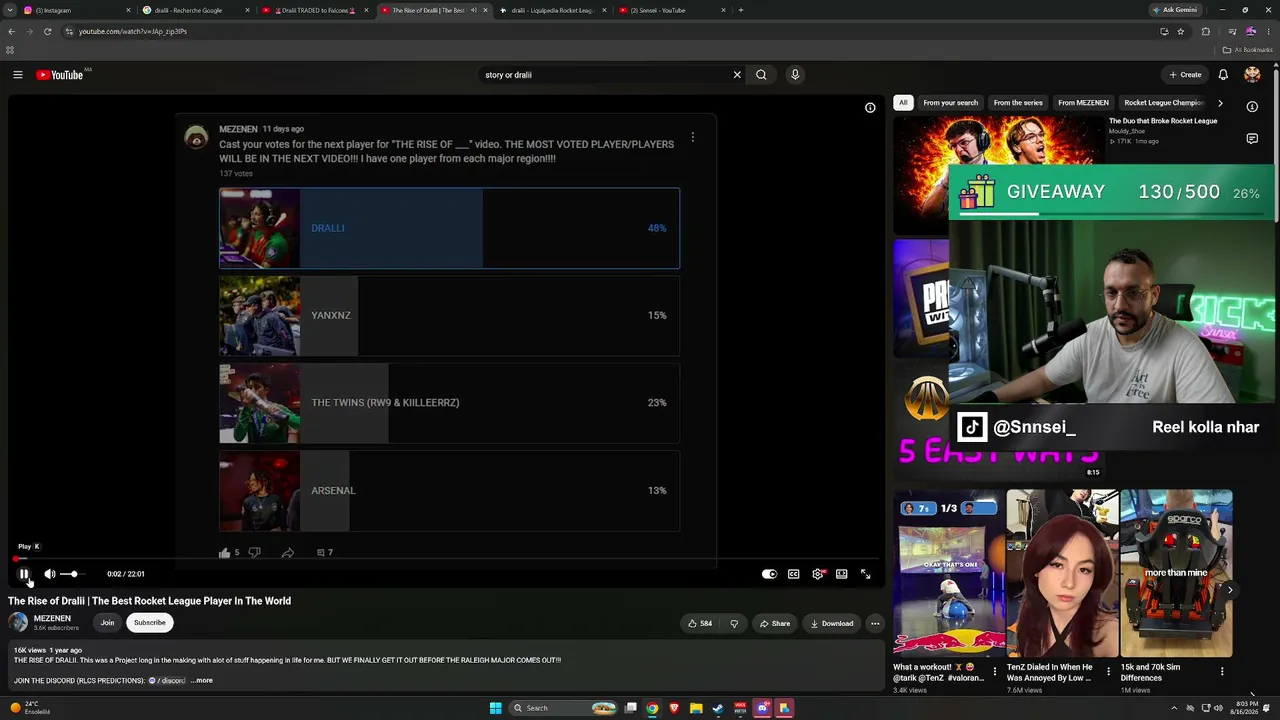
Task: Open File Explorer from taskbar
Action: [x=696, y=708]
